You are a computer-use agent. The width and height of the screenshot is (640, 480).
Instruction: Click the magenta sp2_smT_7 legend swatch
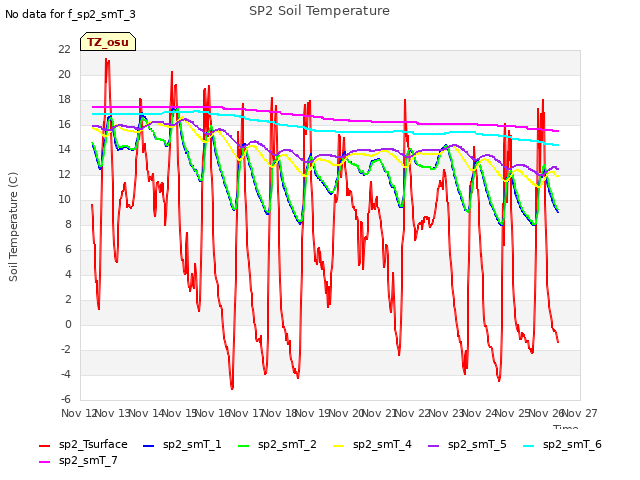click(44, 462)
